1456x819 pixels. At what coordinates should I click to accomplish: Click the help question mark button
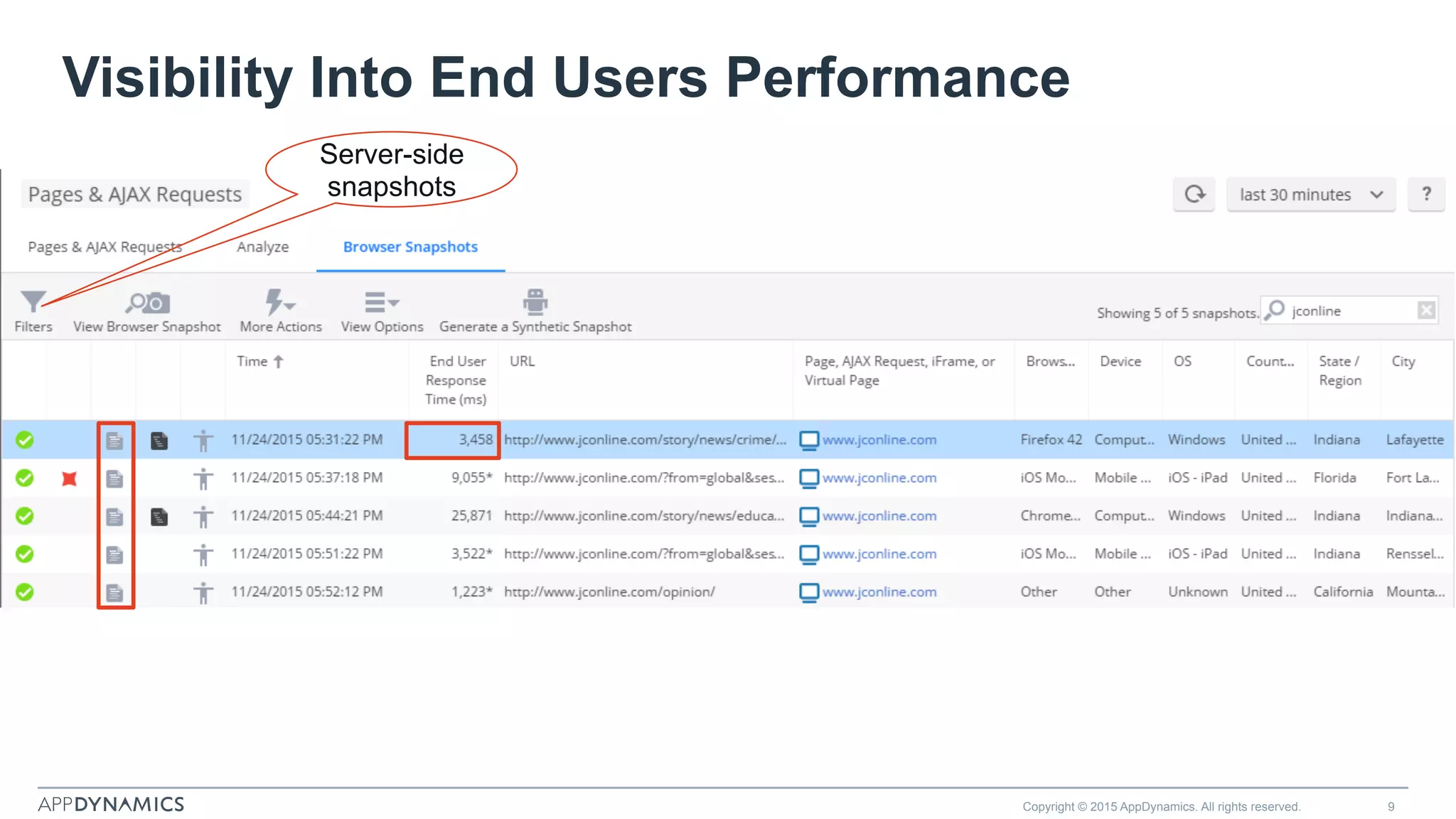(x=1426, y=194)
